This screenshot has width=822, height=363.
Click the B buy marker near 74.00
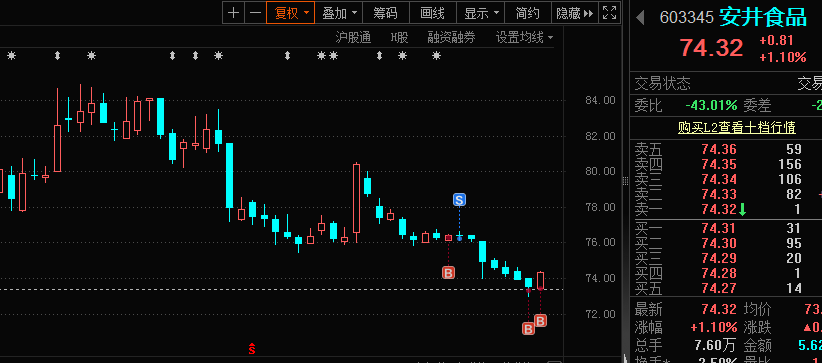[x=448, y=272]
